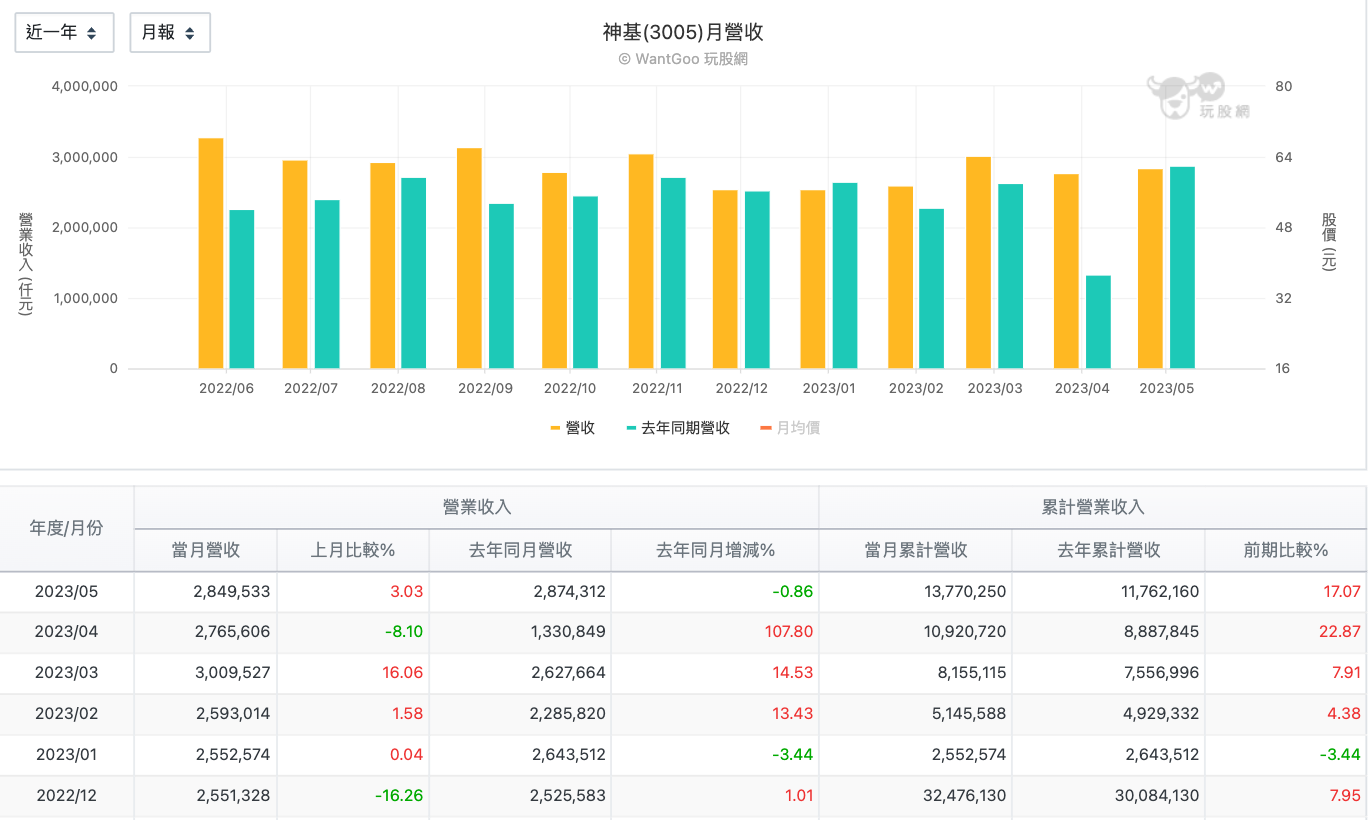Click the WantGoo 玩股網 attribution link
The image size is (1368, 820).
pos(683,58)
